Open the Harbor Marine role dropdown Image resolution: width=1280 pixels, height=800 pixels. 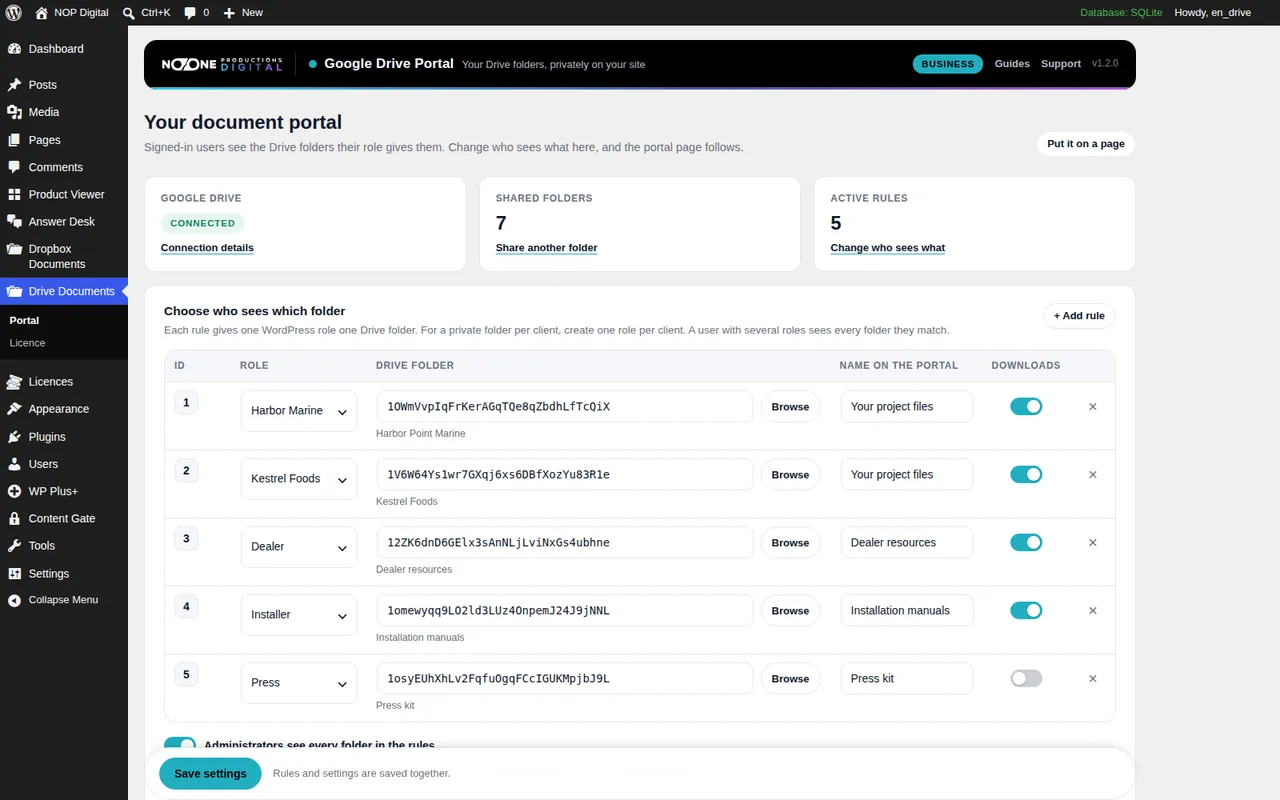coord(299,411)
